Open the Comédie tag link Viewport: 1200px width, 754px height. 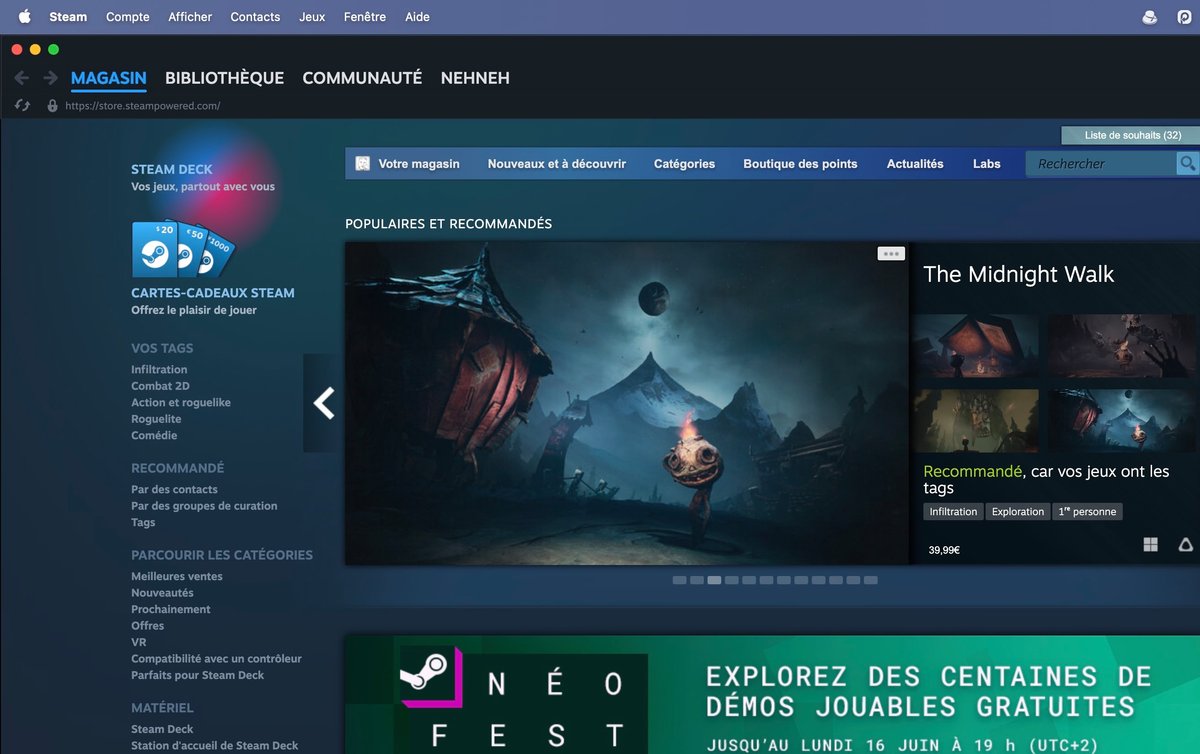coord(154,436)
